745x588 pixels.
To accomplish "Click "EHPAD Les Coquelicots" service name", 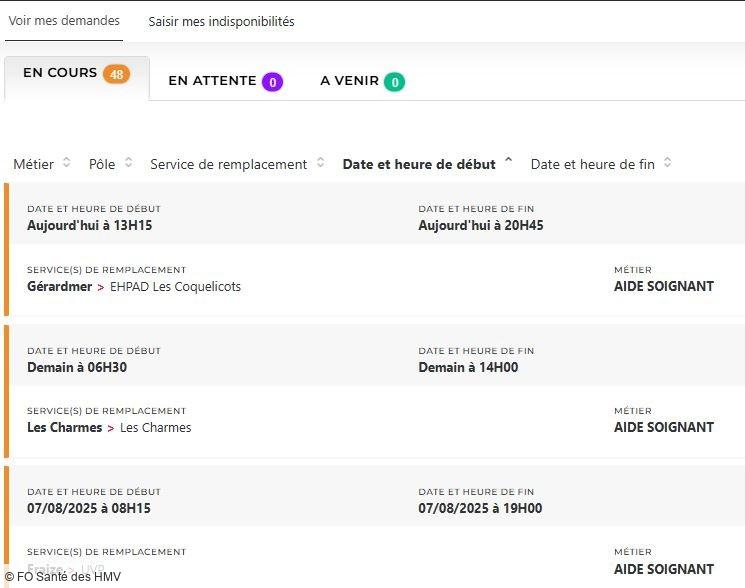I will 175,286.
